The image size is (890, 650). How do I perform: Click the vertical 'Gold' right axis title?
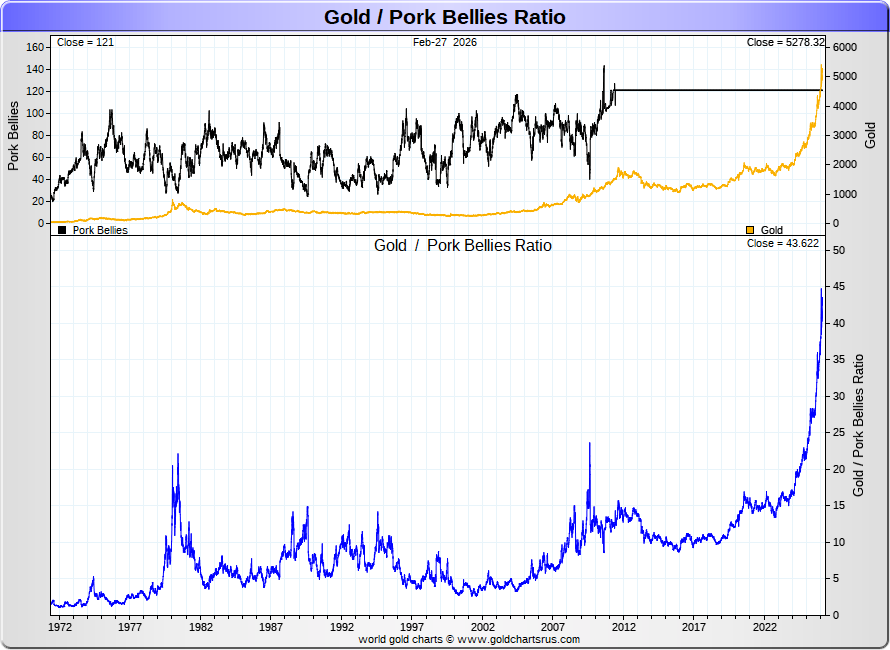tap(870, 135)
